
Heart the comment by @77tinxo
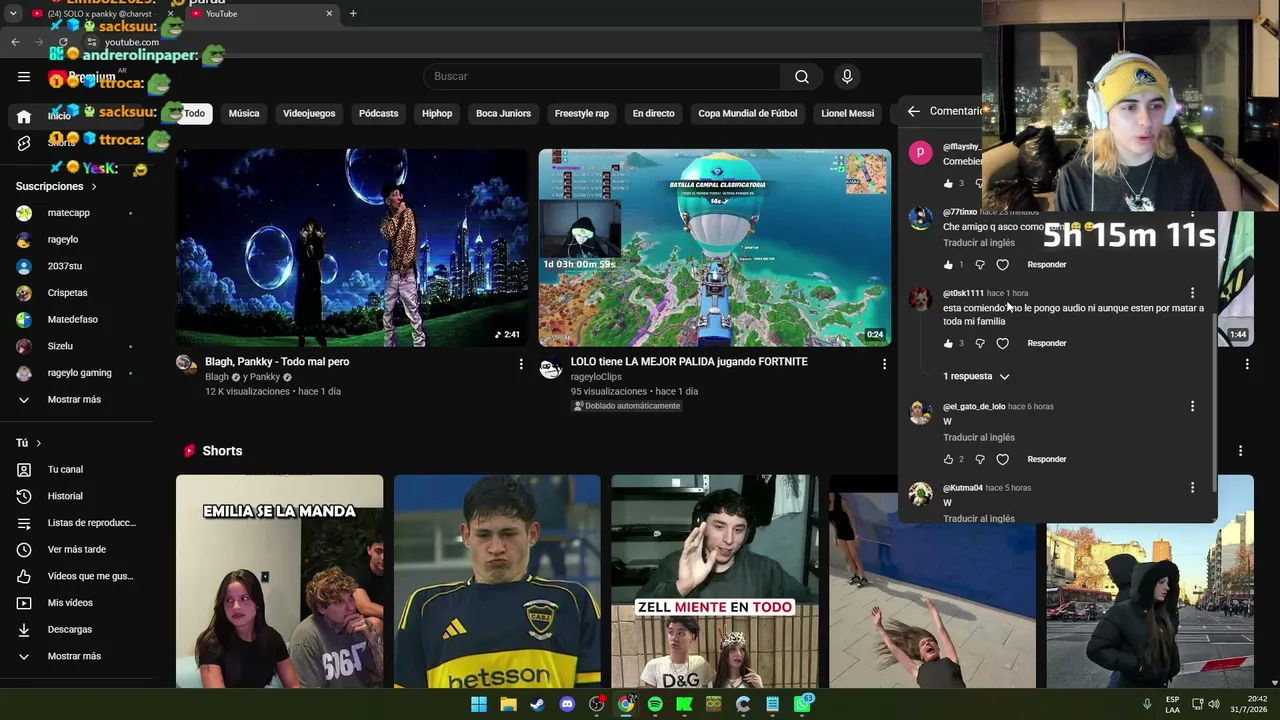[x=1003, y=265]
